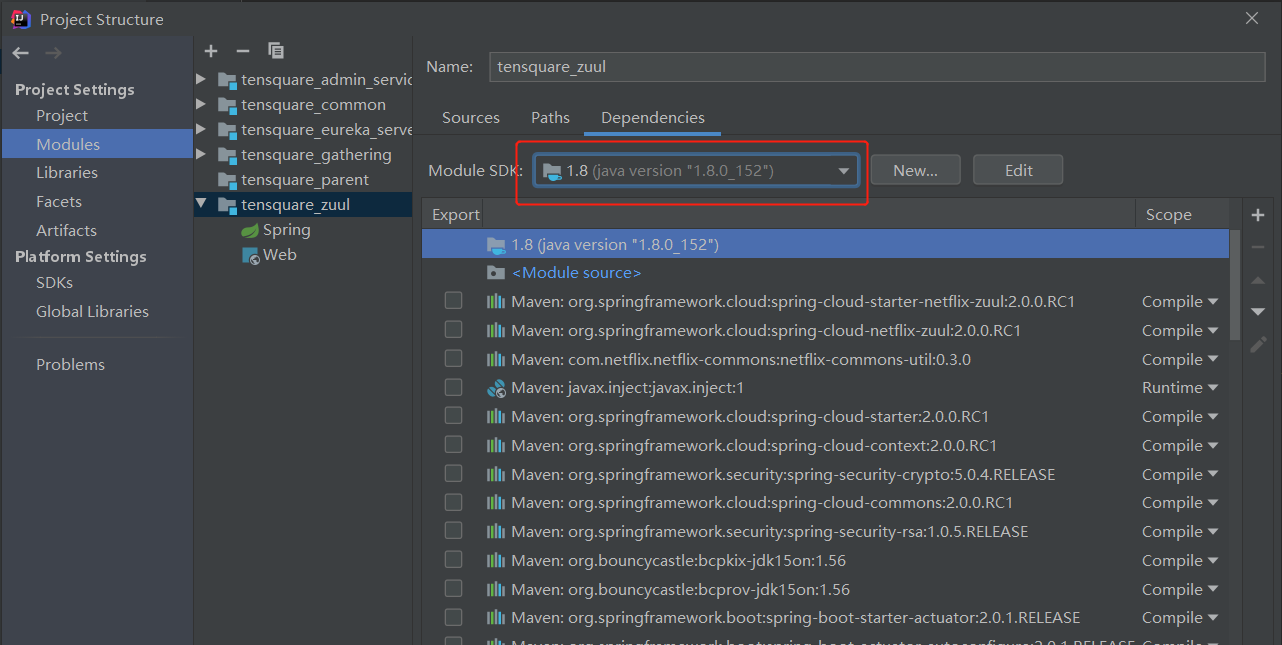Select bcprov-jdk15on:1.56 dependency row
1282x645 pixels.
point(826,590)
